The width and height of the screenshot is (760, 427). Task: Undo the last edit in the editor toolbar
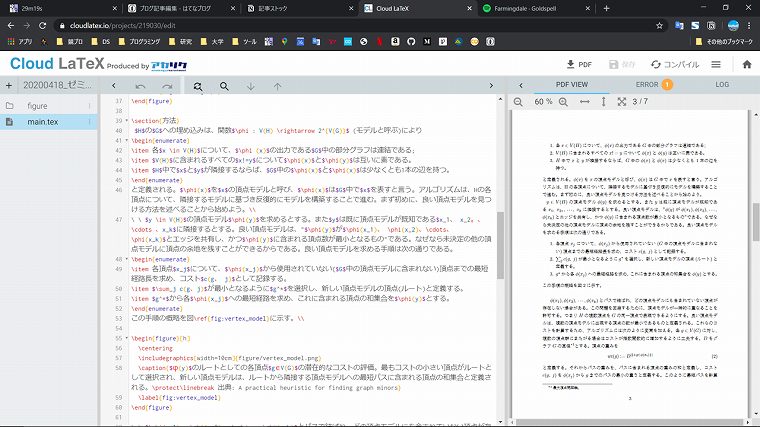pyautogui.click(x=141, y=86)
